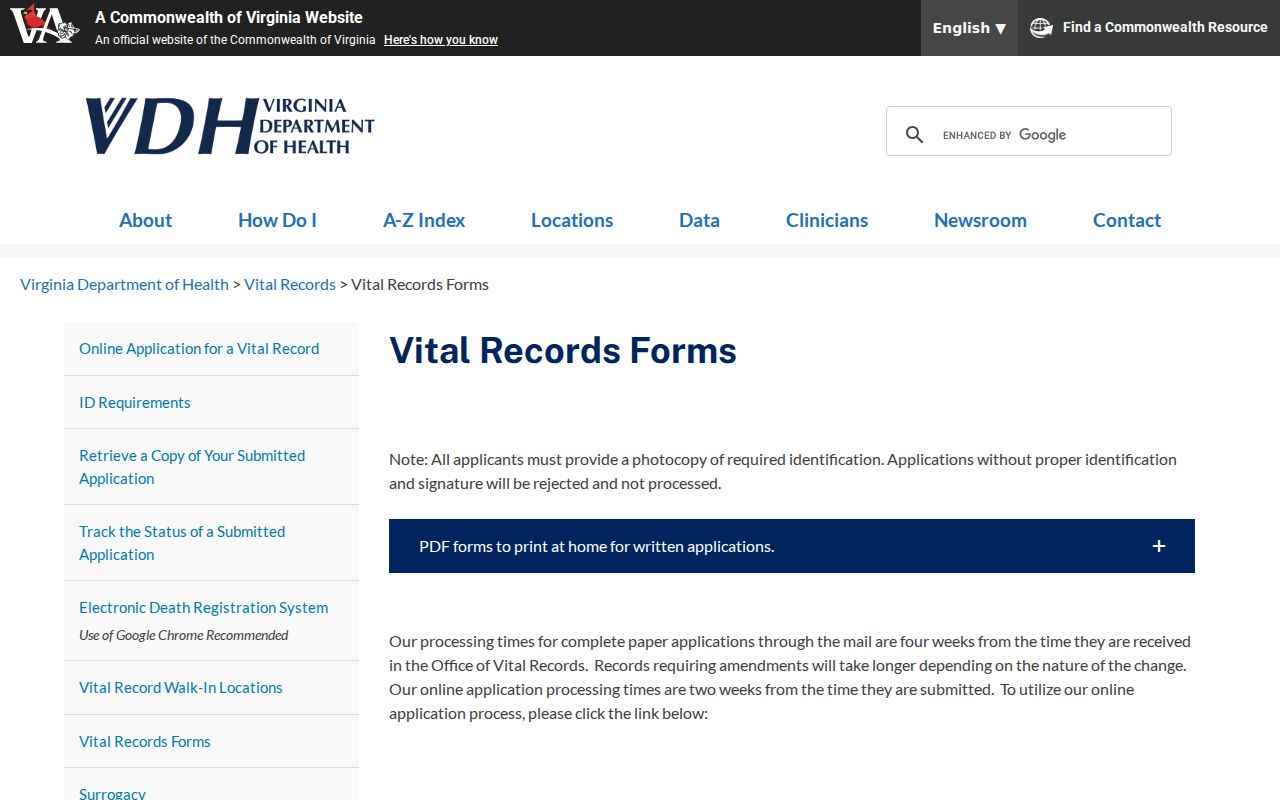The width and height of the screenshot is (1280, 800).
Task: Open Retrieve a Copy of Your Submitted Application
Action: click(192, 467)
